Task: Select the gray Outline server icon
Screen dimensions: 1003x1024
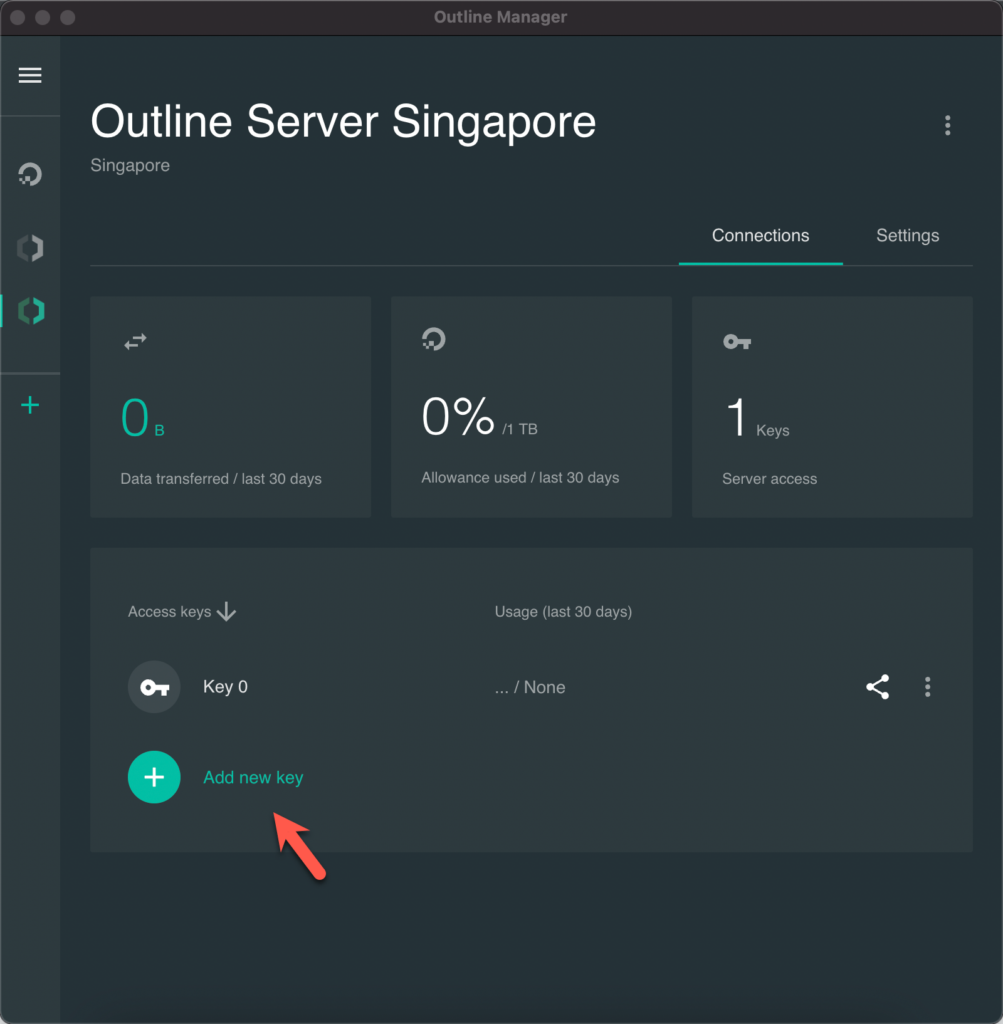Action: point(30,248)
